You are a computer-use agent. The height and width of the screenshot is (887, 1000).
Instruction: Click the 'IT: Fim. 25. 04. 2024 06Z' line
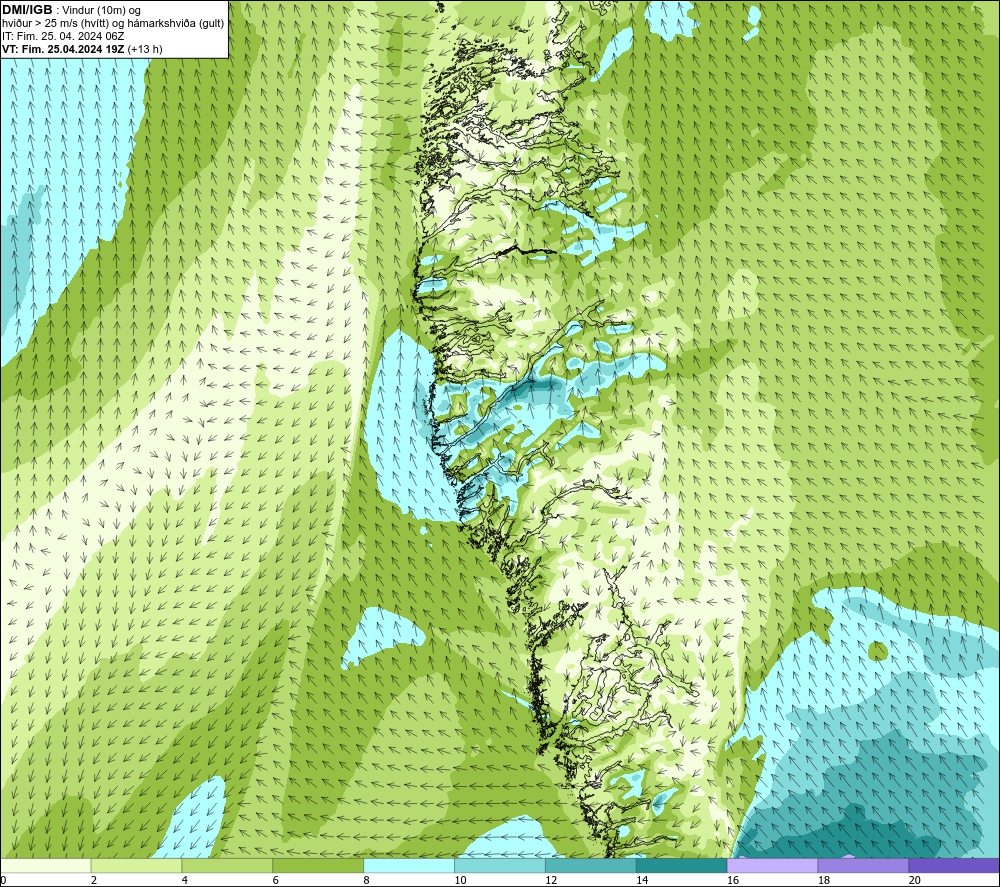point(63,36)
